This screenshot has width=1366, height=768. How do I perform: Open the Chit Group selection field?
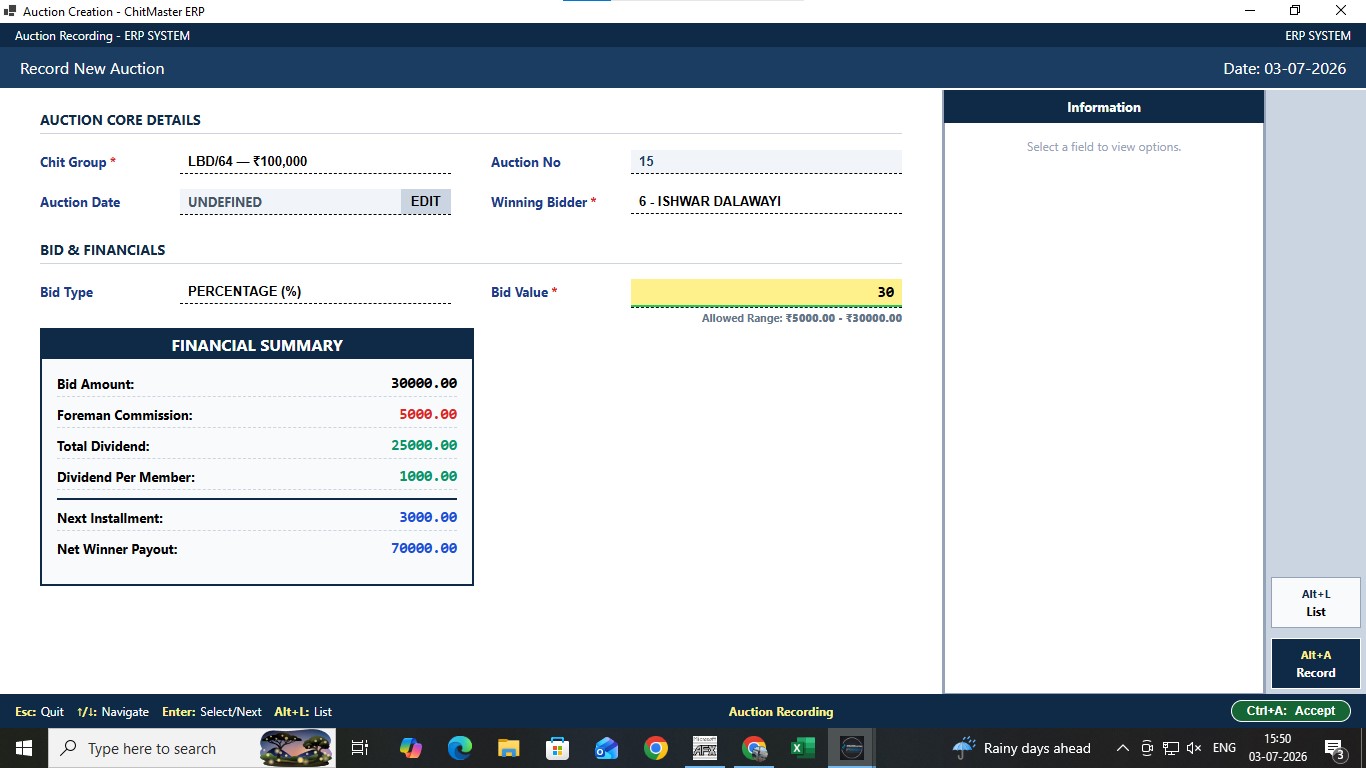pos(316,162)
